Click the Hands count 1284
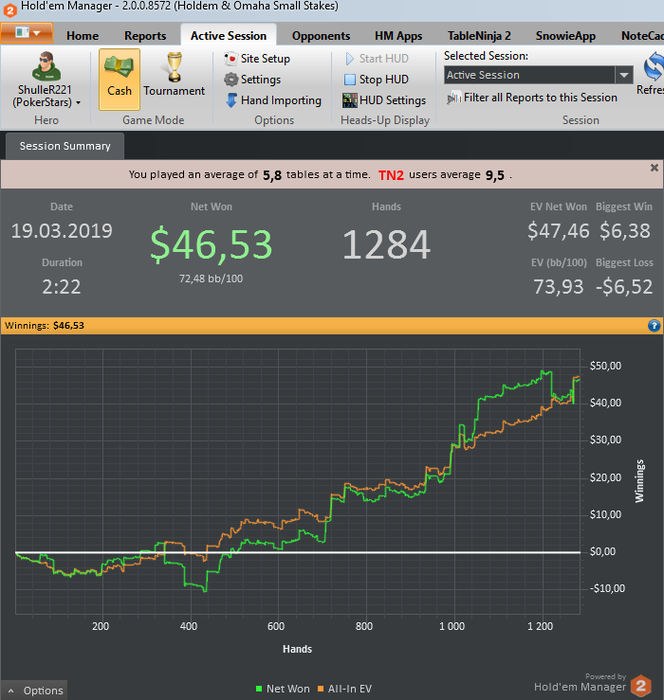The height and width of the screenshot is (700, 664). point(386,244)
